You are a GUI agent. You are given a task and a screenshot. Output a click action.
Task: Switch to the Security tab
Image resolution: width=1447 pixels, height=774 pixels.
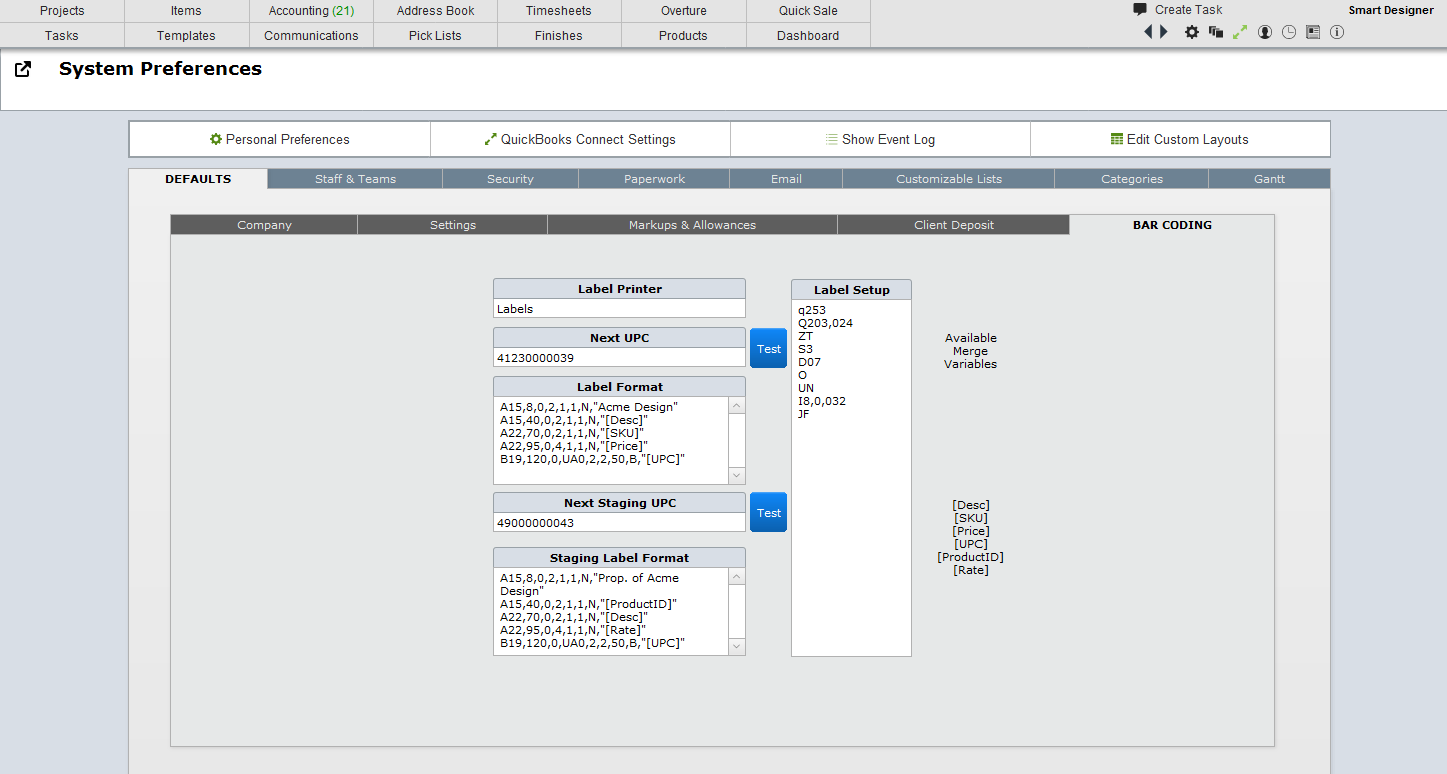[510, 179]
